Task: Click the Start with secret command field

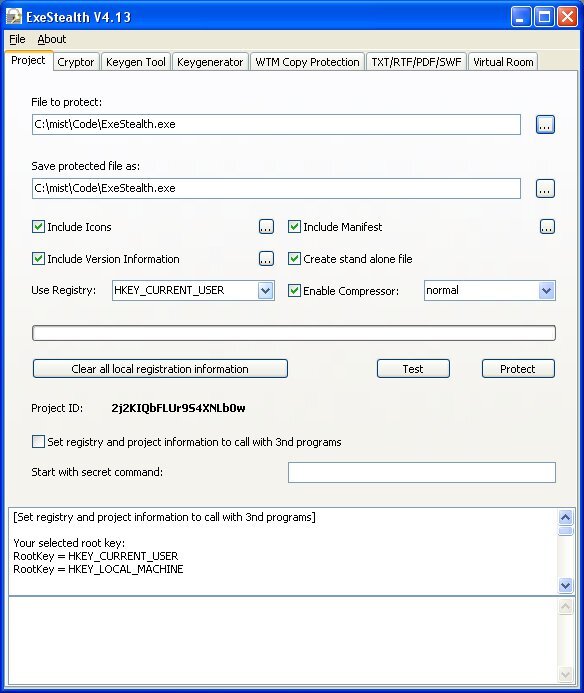Action: point(422,472)
